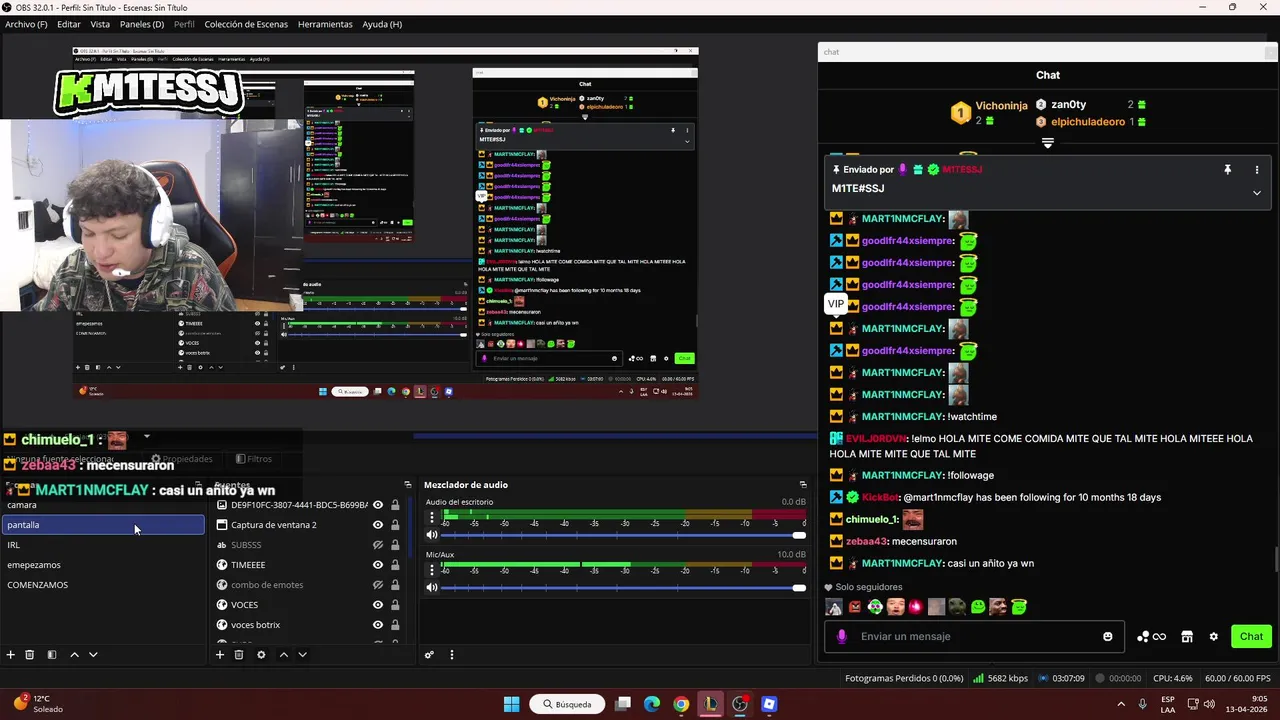Pop out the Fuentes dock
The image size is (1280, 720).
point(408,485)
